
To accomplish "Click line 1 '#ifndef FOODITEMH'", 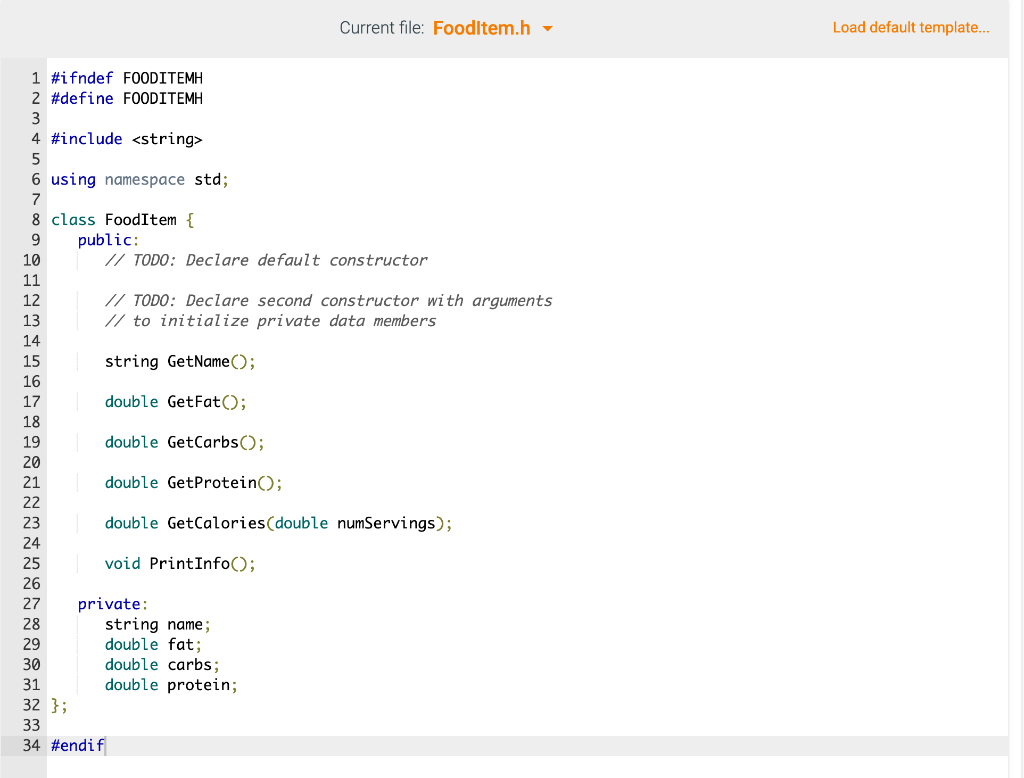I will 127,78.
